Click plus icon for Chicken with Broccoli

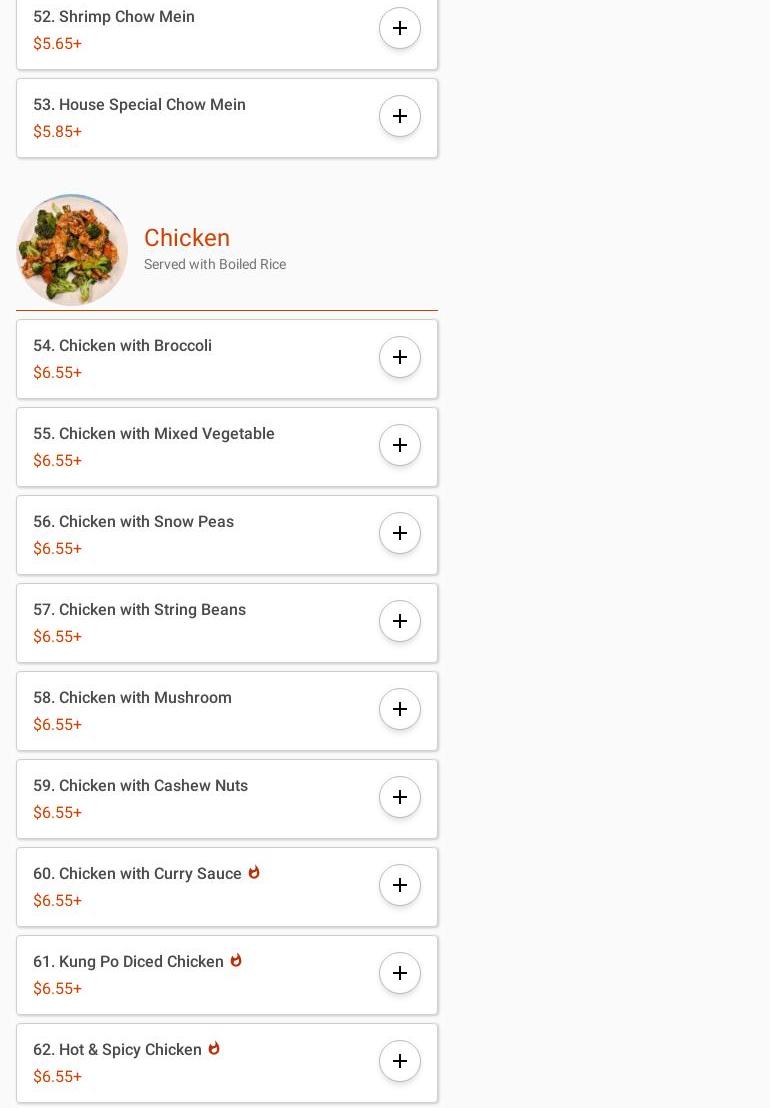click(x=400, y=358)
